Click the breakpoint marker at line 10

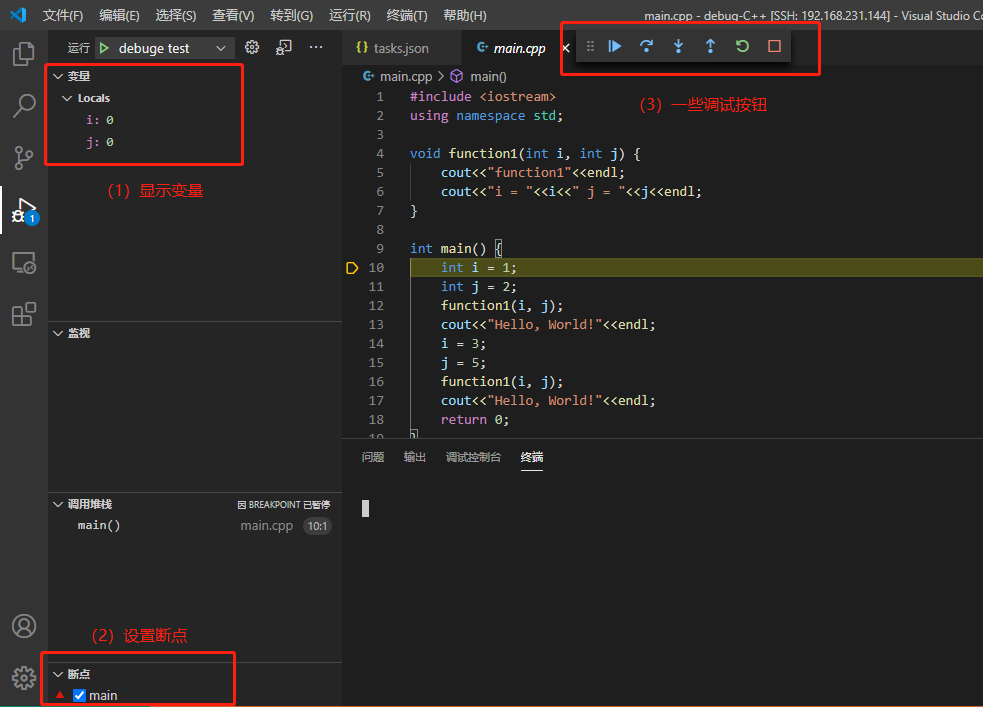point(352,268)
